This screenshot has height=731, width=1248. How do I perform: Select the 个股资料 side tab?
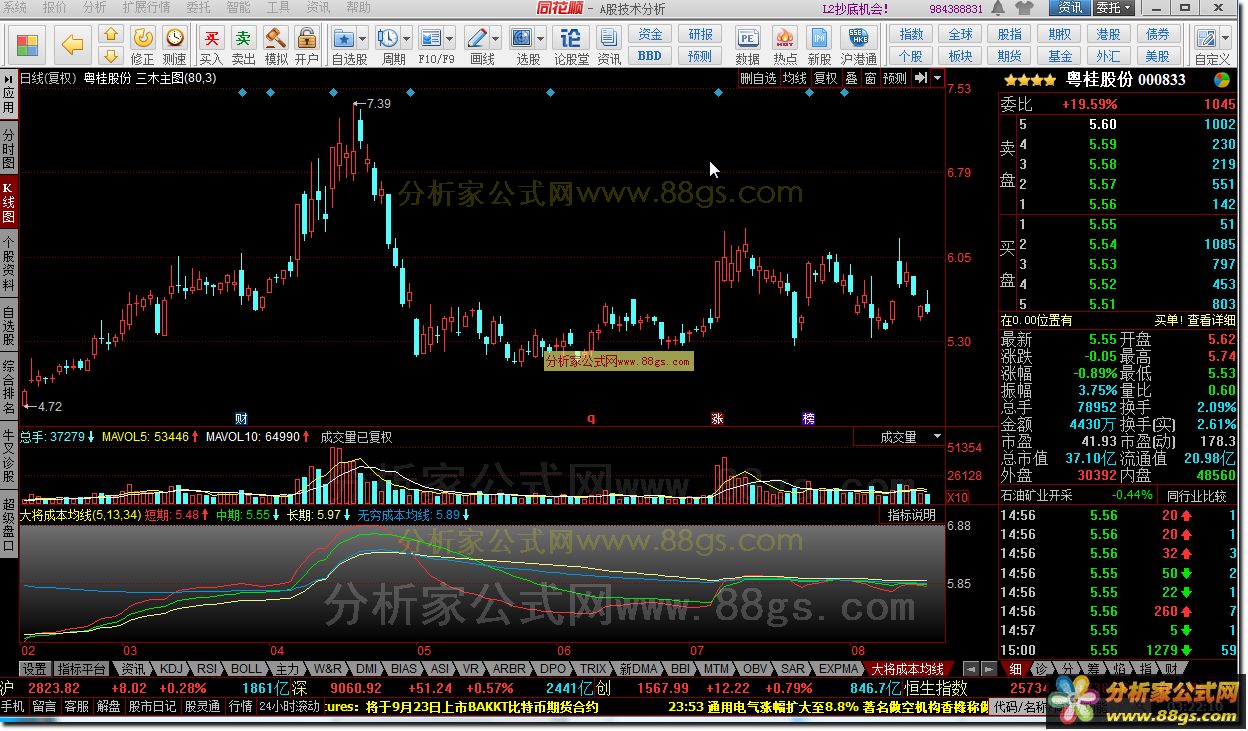click(x=8, y=264)
